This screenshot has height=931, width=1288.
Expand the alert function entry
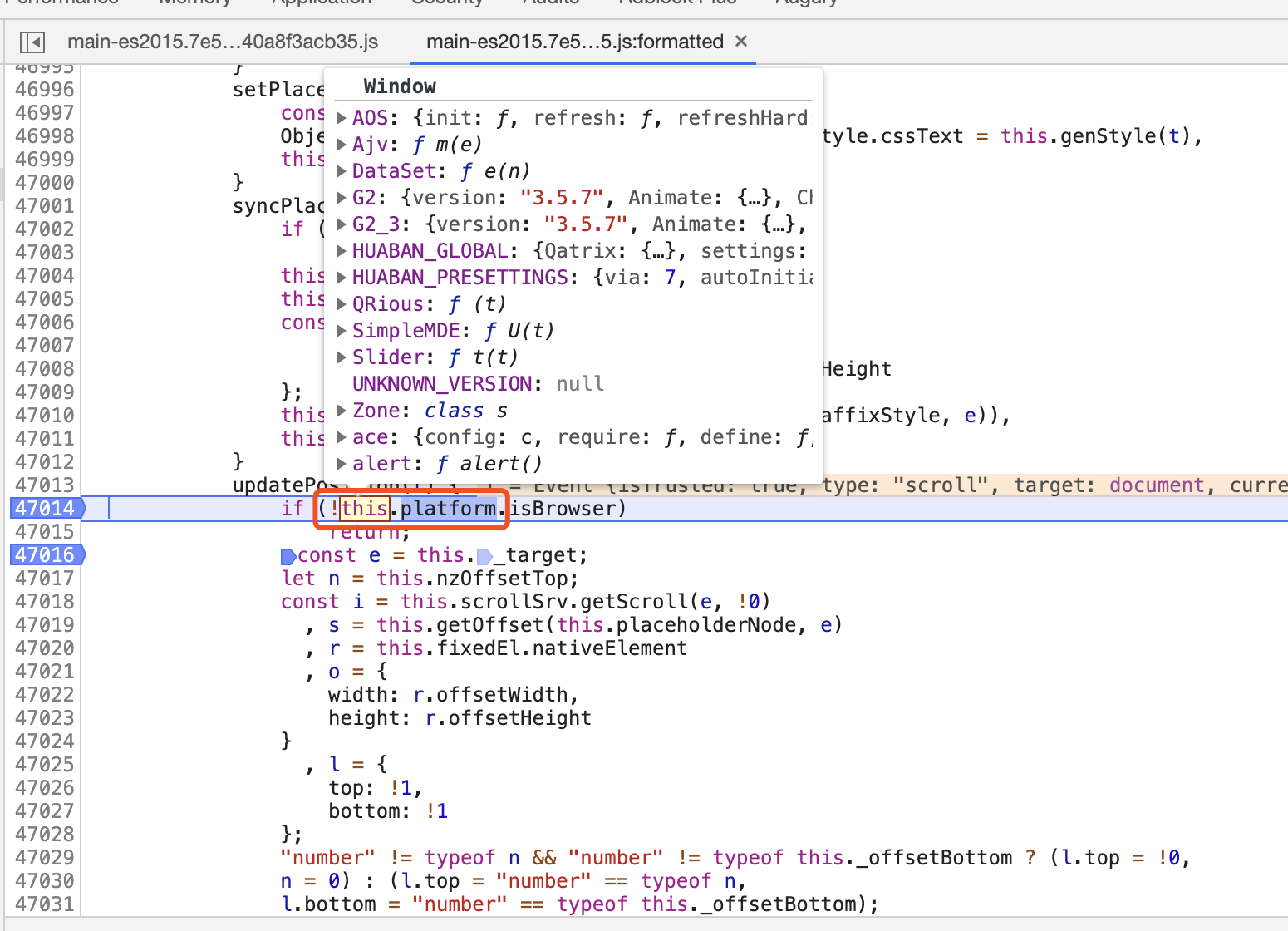(342, 463)
